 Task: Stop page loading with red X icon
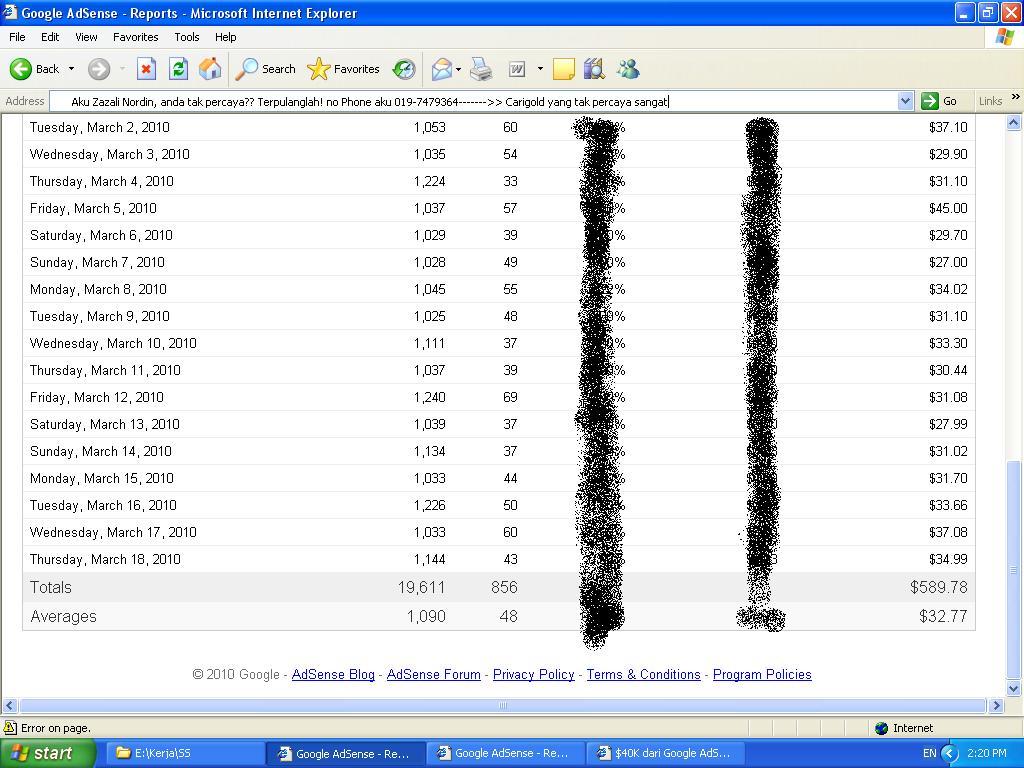pyautogui.click(x=146, y=69)
